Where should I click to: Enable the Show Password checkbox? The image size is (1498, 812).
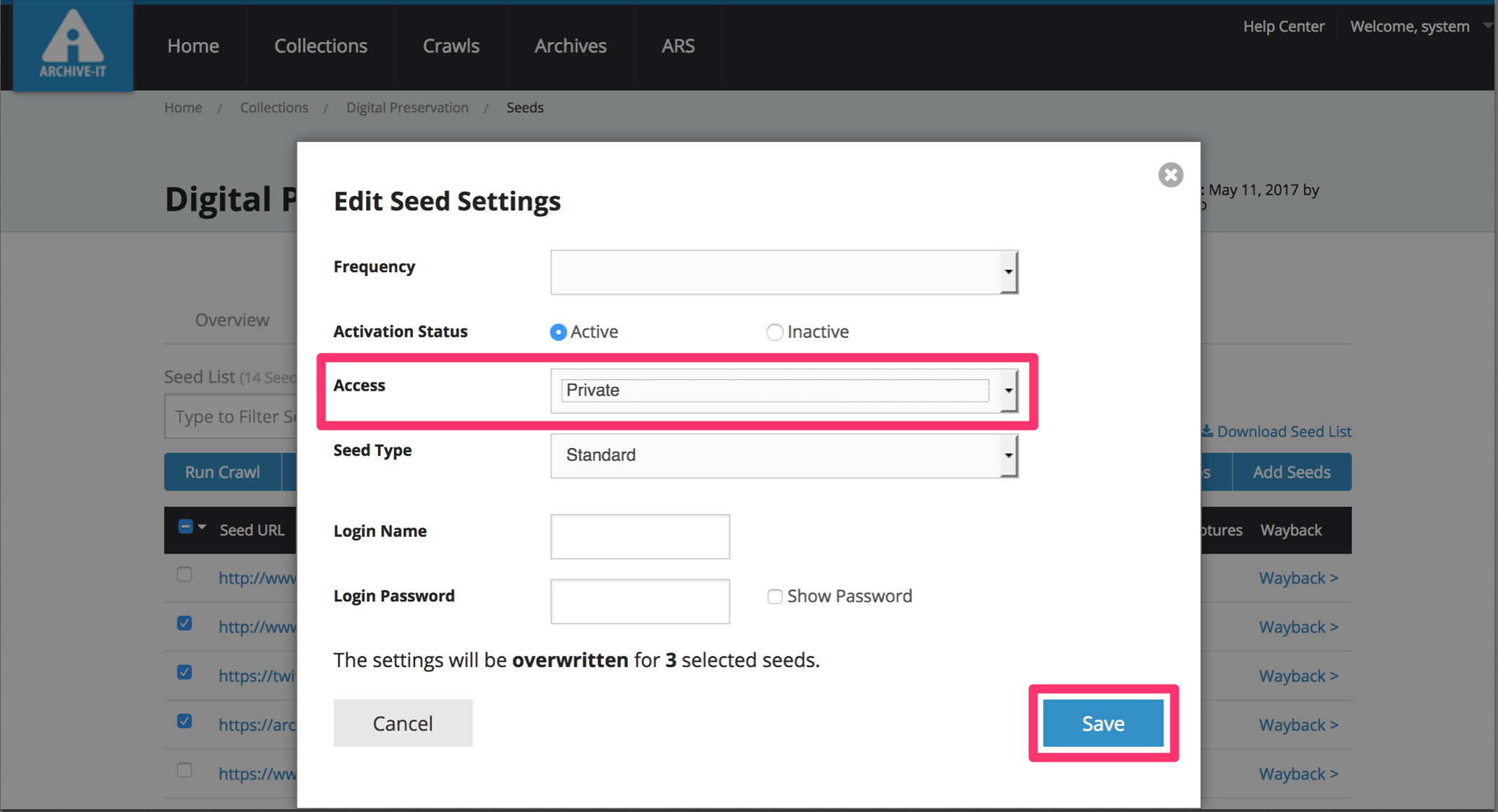tap(774, 596)
